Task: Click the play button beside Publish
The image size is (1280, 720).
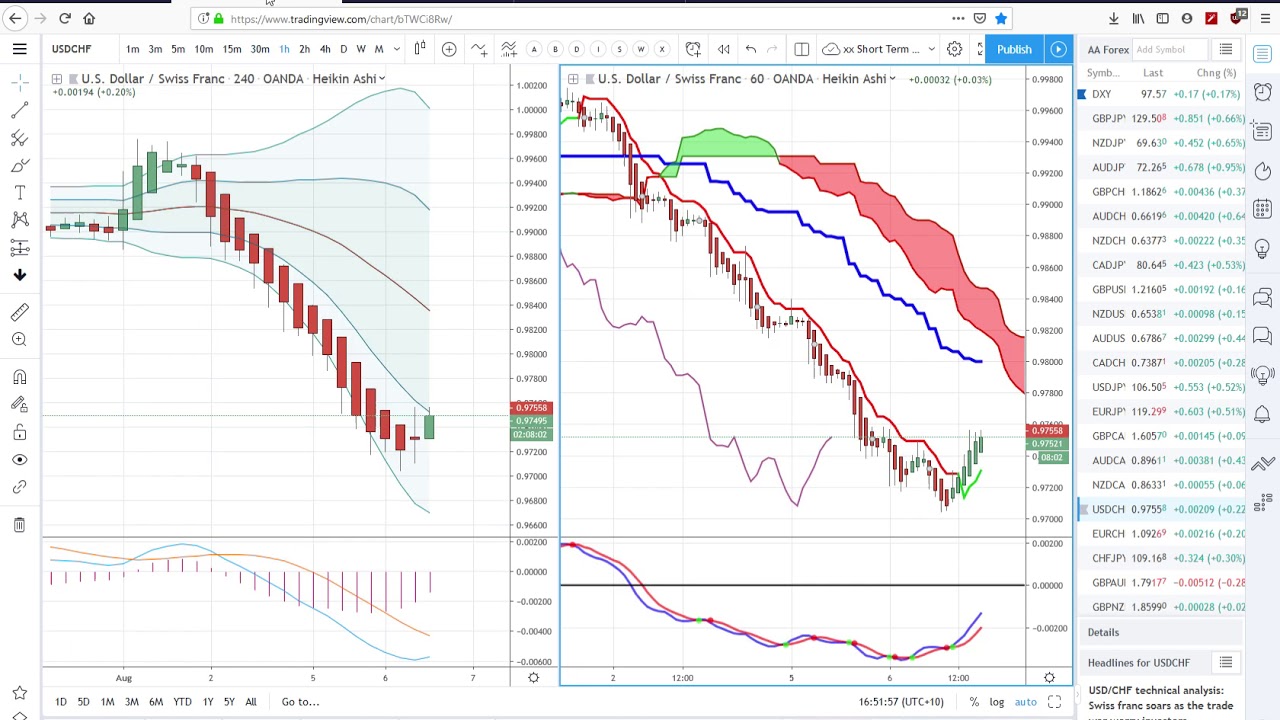Action: point(1058,49)
